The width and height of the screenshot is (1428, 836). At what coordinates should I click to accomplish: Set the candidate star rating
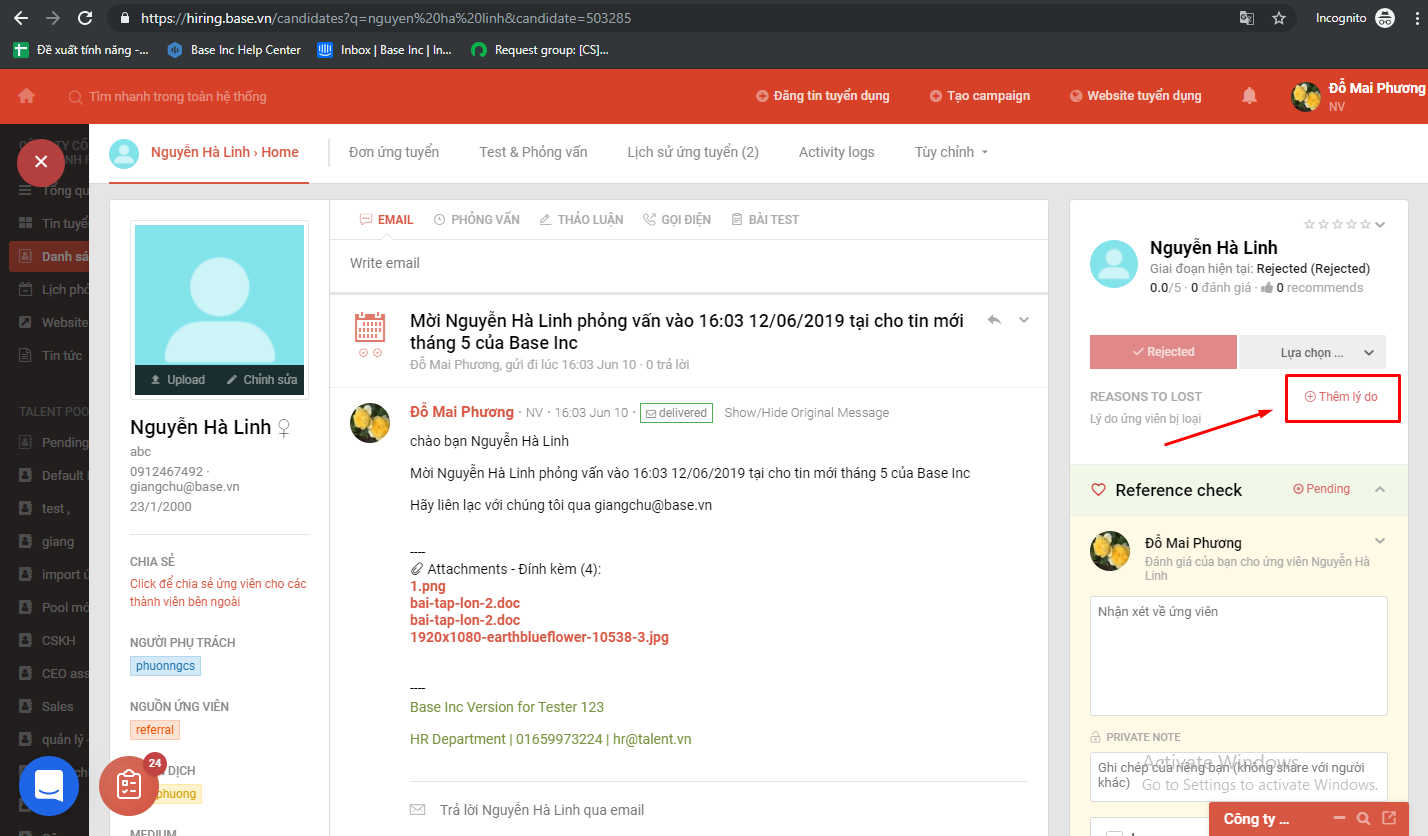pyautogui.click(x=1337, y=224)
